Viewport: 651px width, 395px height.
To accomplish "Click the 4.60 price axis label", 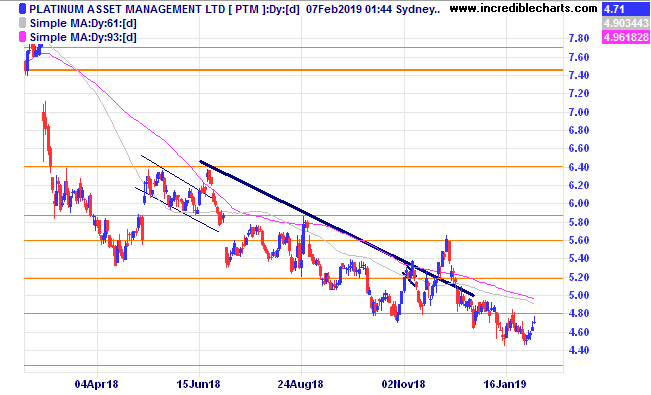I will (579, 332).
